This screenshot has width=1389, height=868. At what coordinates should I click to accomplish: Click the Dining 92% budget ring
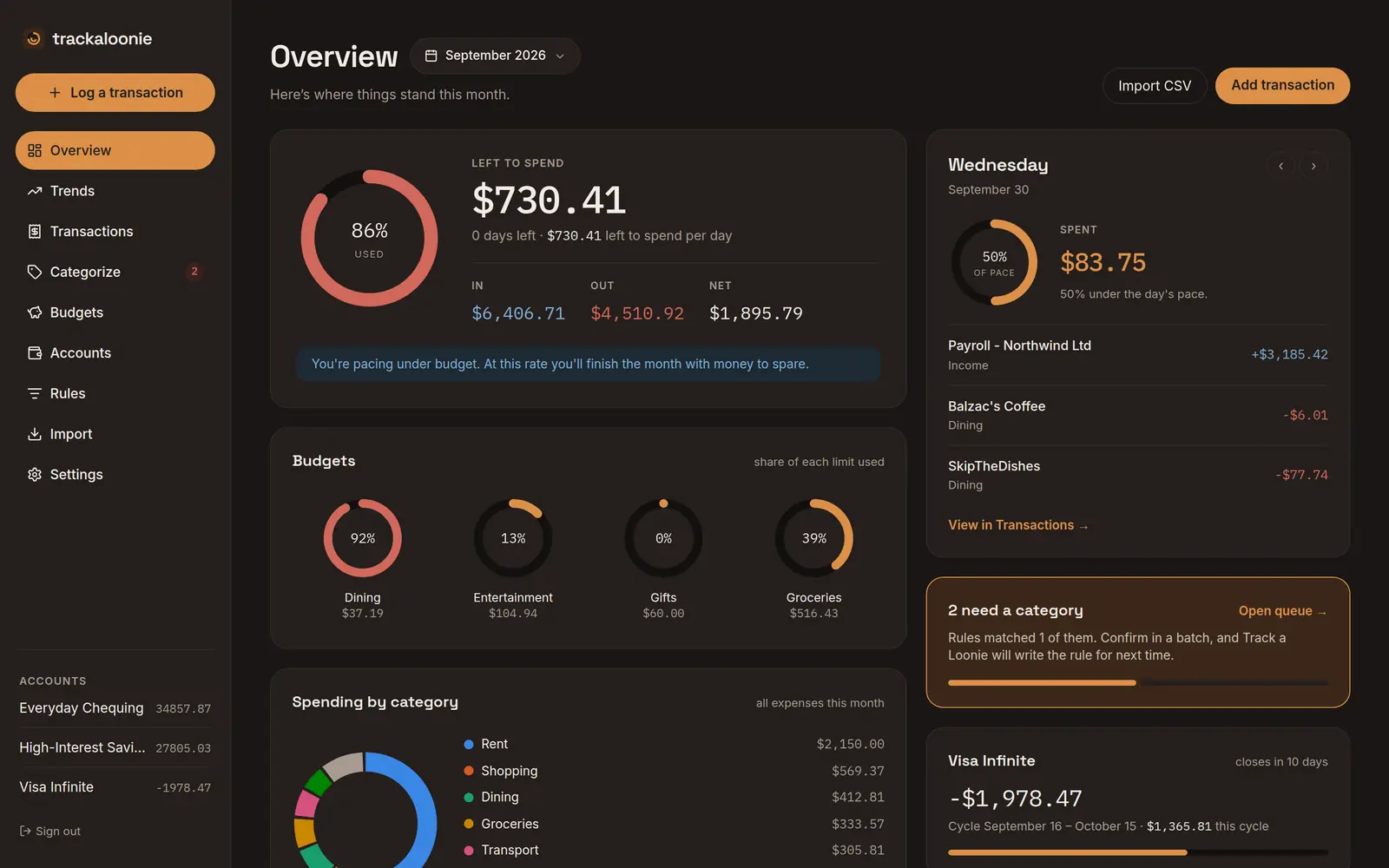tap(363, 538)
